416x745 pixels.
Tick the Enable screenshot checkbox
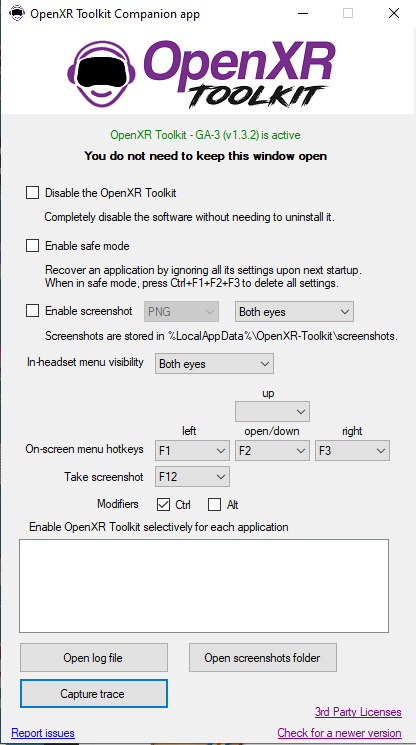click(x=32, y=311)
